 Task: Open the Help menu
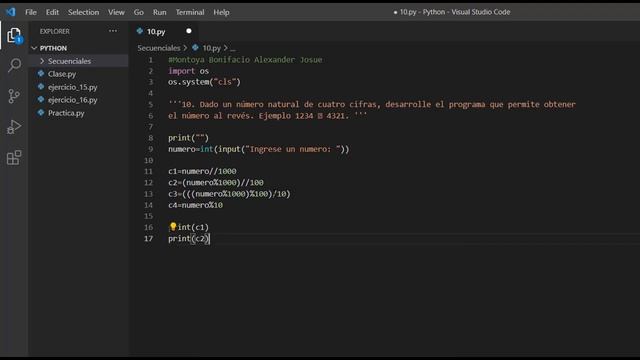coord(221,12)
